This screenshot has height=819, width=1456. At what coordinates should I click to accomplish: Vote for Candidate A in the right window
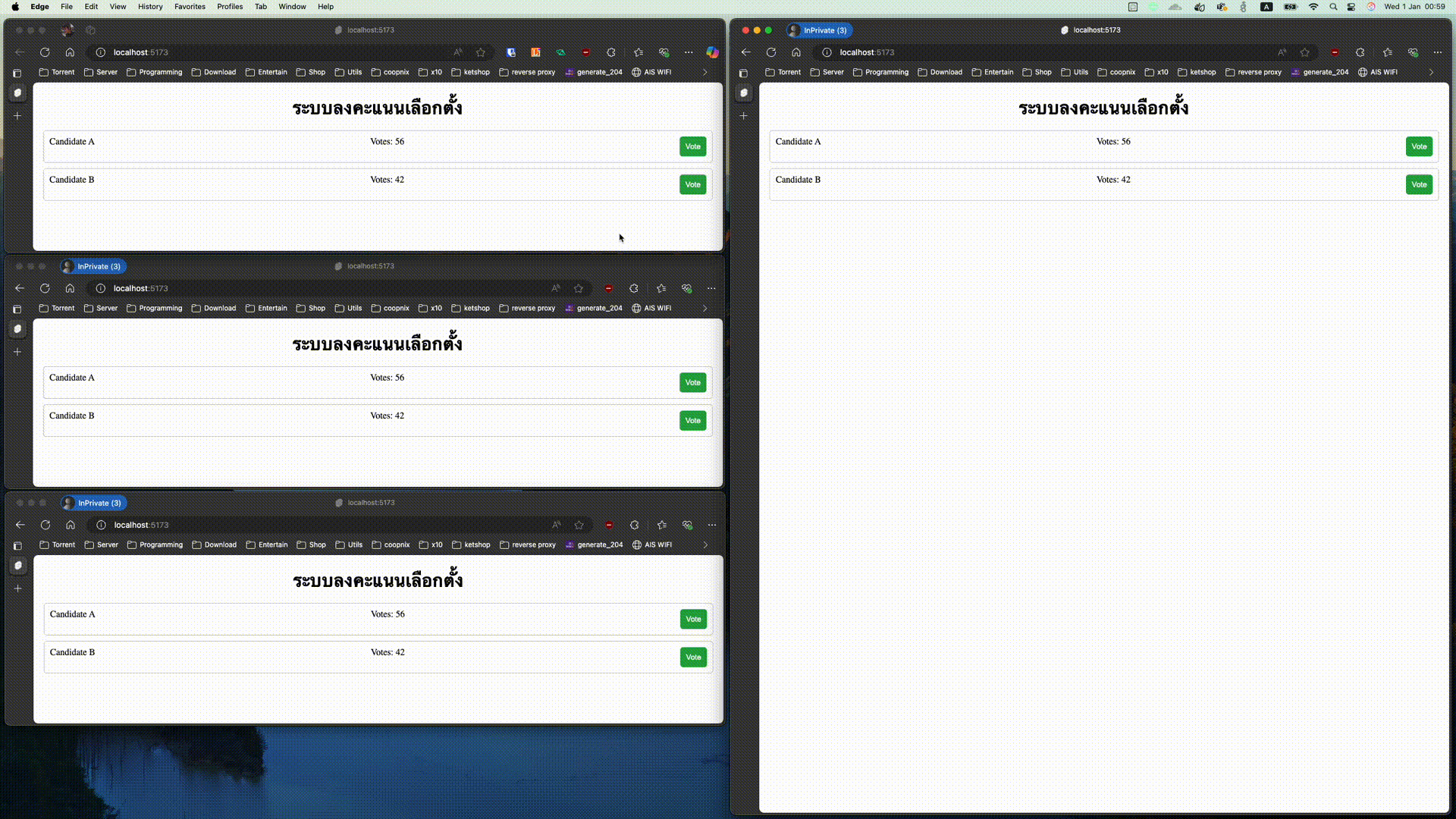click(x=1419, y=146)
